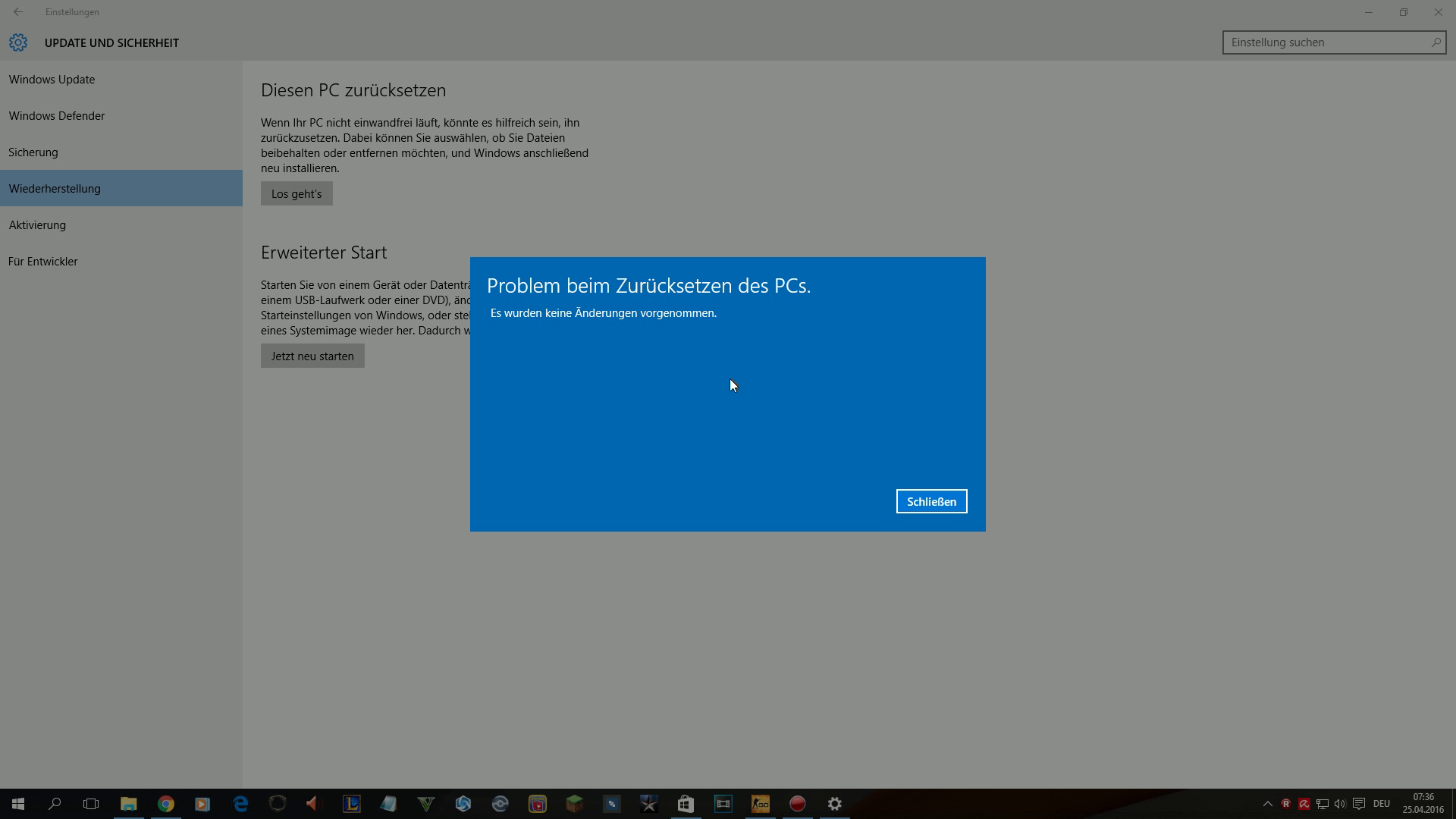Go to the Sicherung settings page
Image resolution: width=1456 pixels, height=819 pixels.
pos(33,152)
